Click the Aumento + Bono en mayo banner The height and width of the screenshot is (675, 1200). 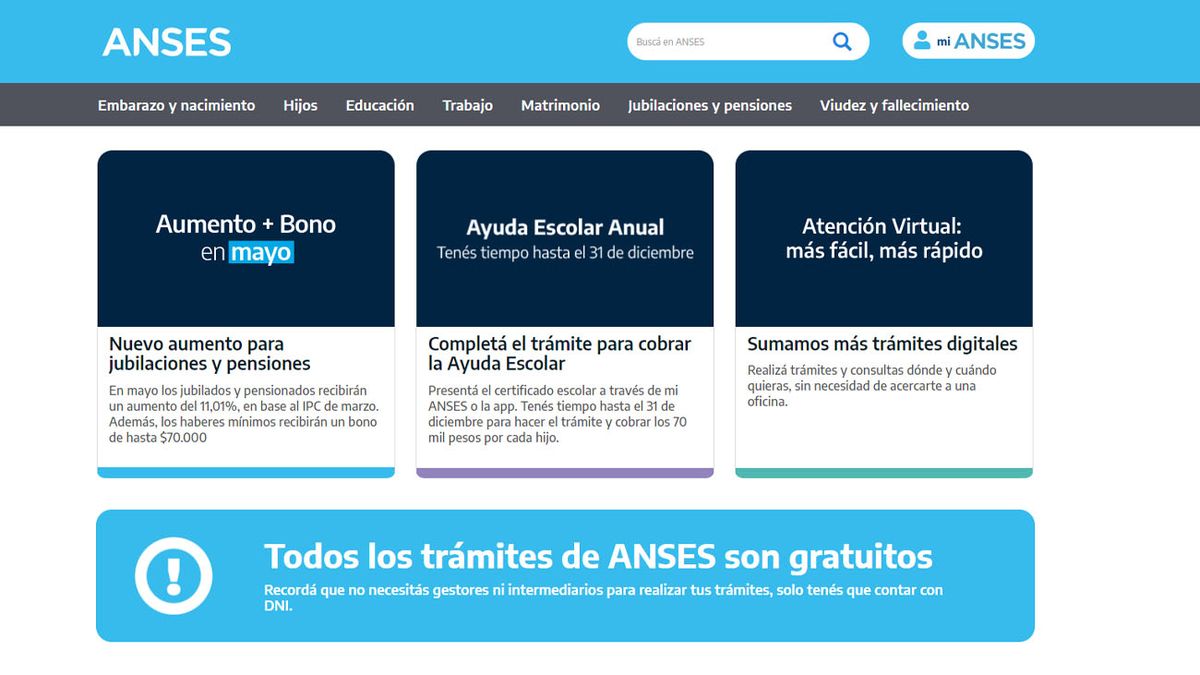245,238
